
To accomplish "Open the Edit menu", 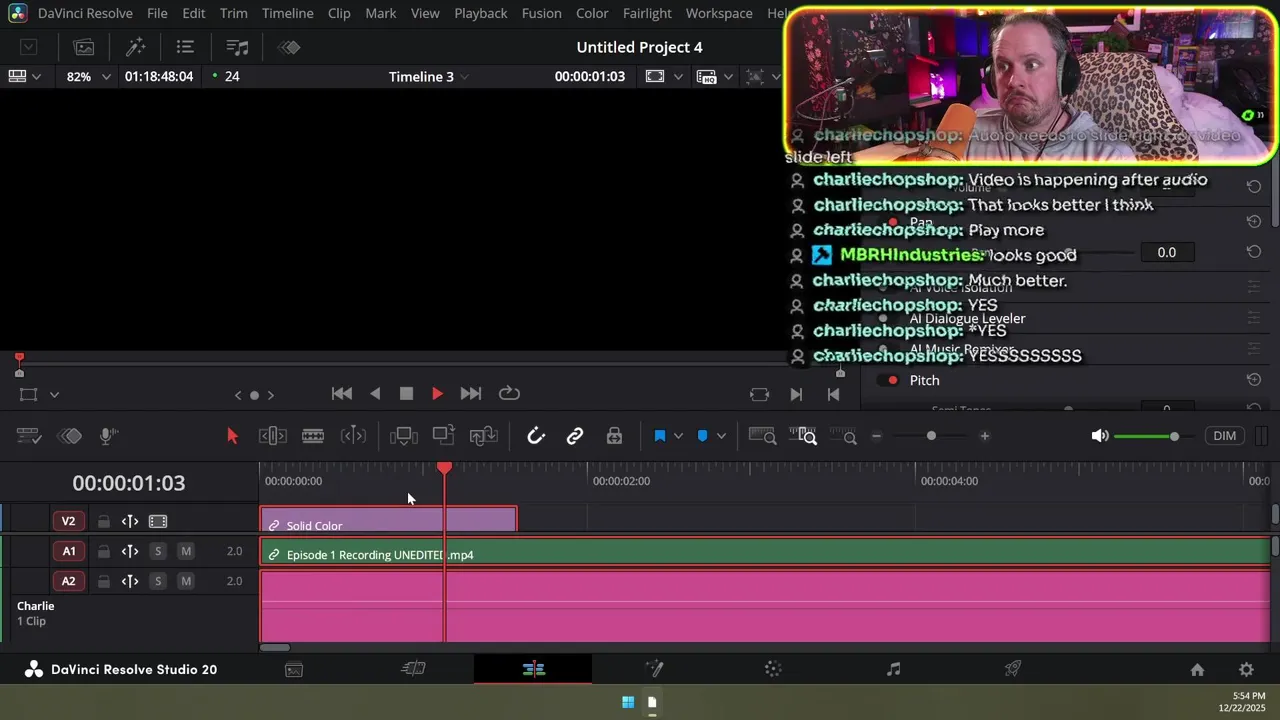I will [194, 13].
